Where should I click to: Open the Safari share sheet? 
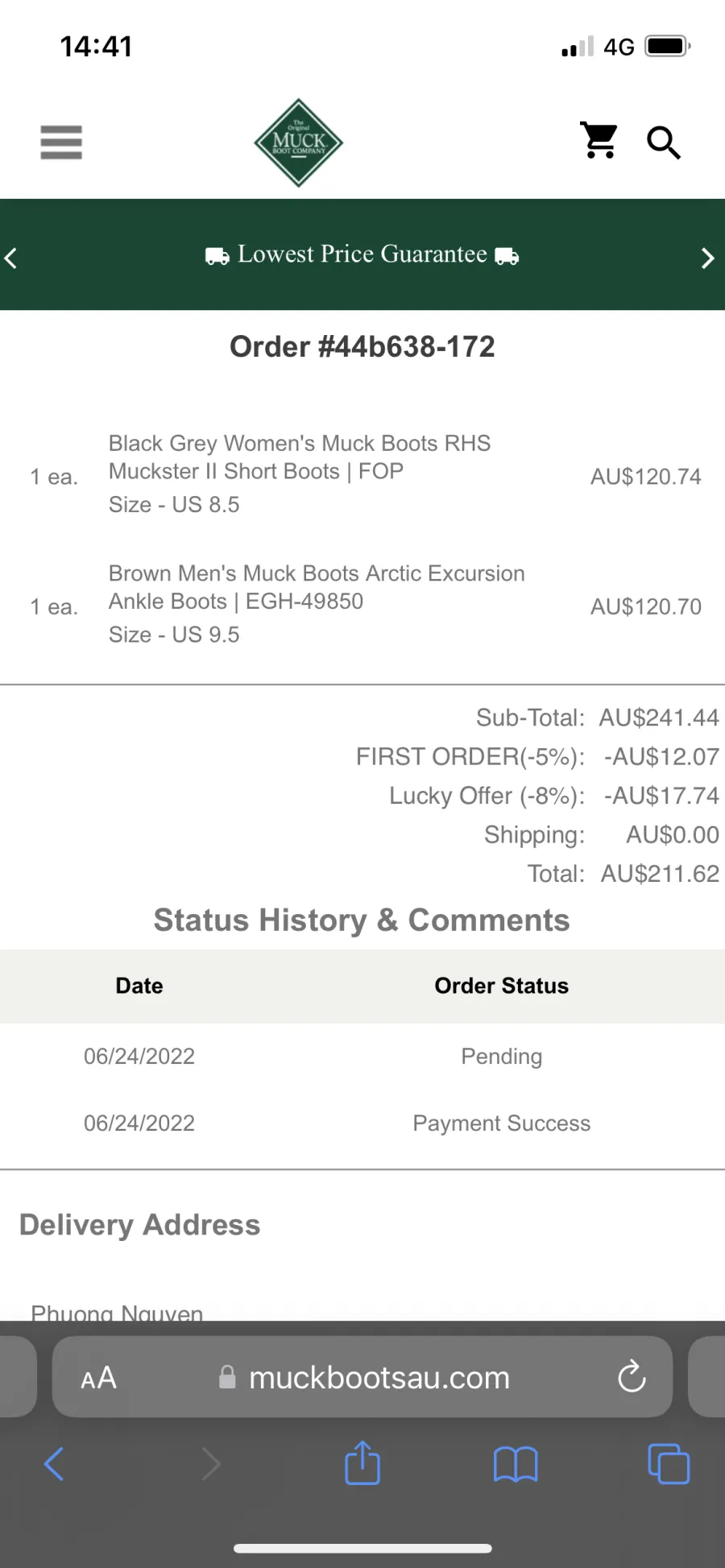pyautogui.click(x=362, y=1462)
